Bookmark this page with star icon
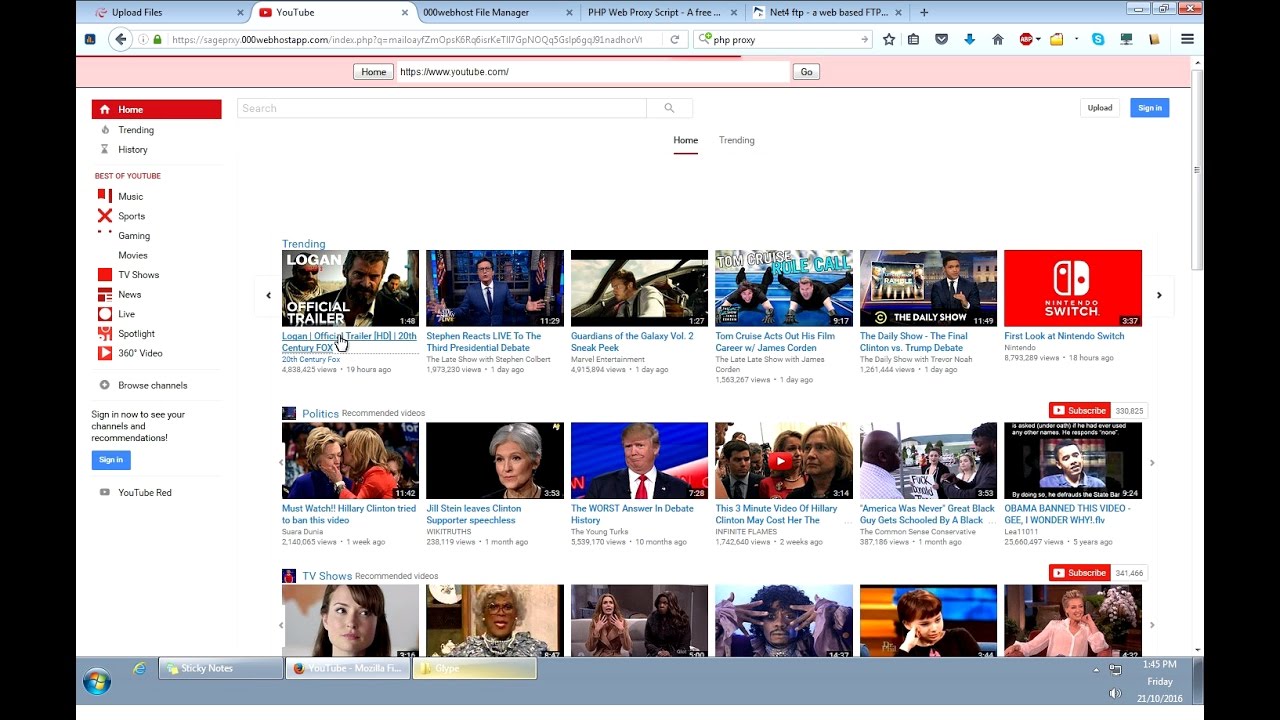The height and width of the screenshot is (720, 1280). tap(889, 40)
